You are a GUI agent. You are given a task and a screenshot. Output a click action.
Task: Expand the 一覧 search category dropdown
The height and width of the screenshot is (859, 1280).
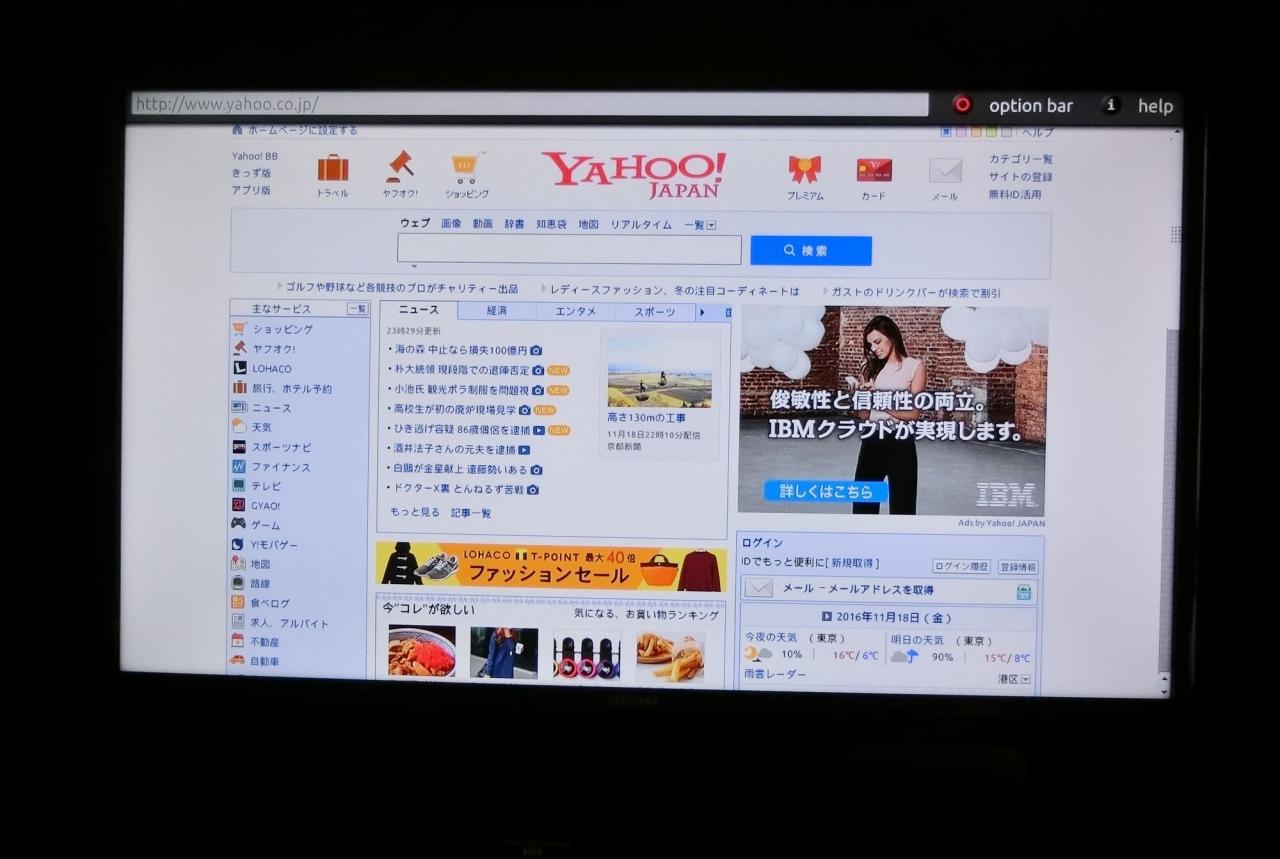(711, 225)
